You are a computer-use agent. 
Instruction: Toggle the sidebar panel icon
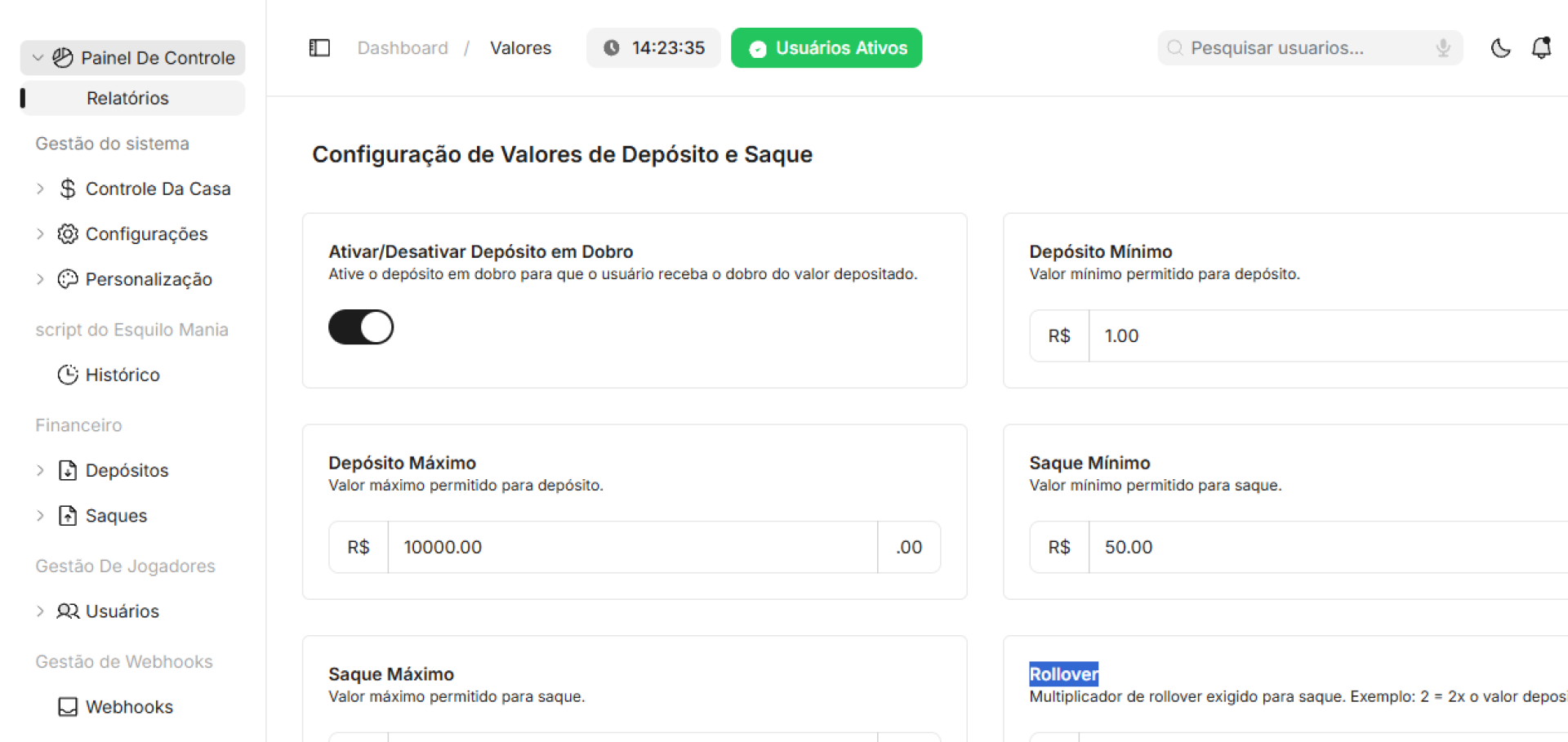[319, 48]
